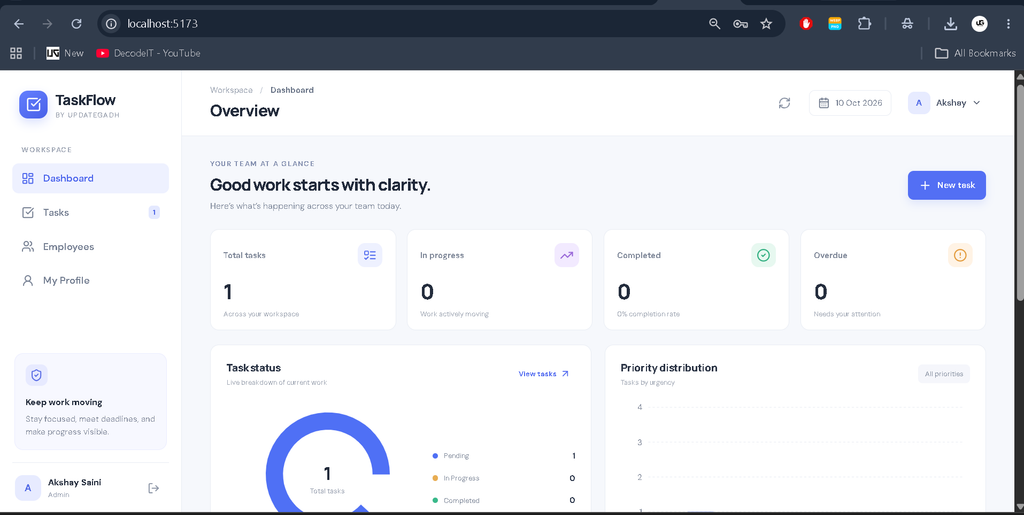Click the Work actively moving text
The width and height of the screenshot is (1024, 515).
455,314
